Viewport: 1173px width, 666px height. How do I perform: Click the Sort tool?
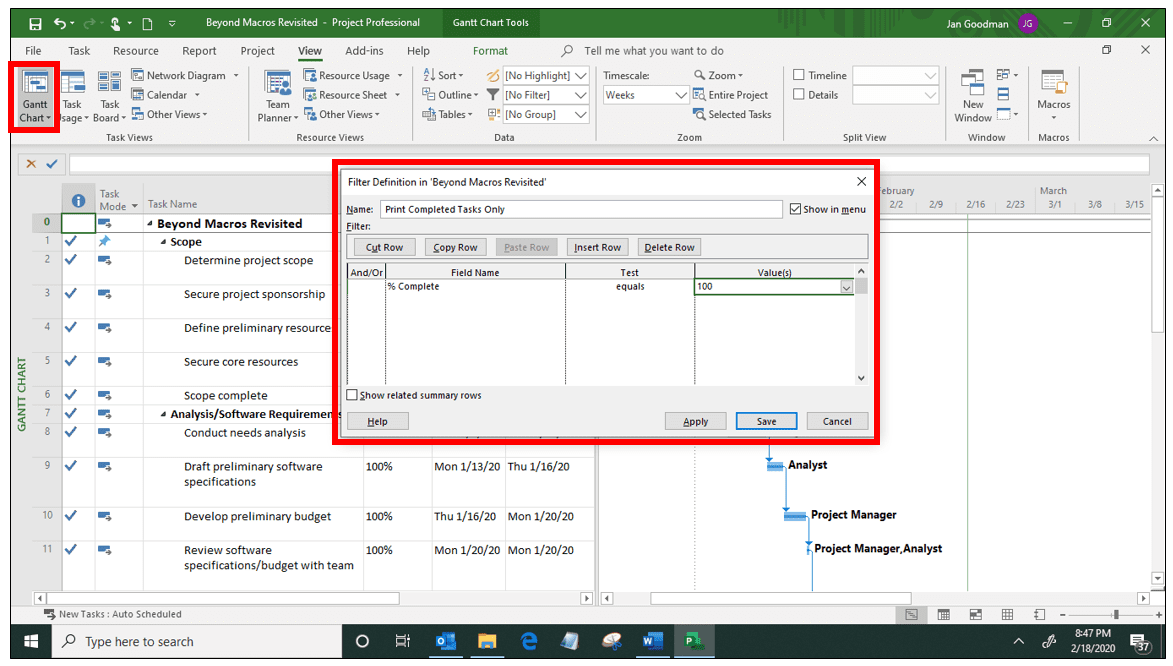[444, 76]
